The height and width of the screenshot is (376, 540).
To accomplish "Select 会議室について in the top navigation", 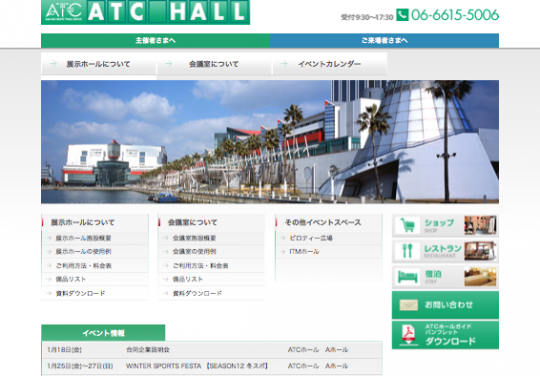I will point(214,64).
